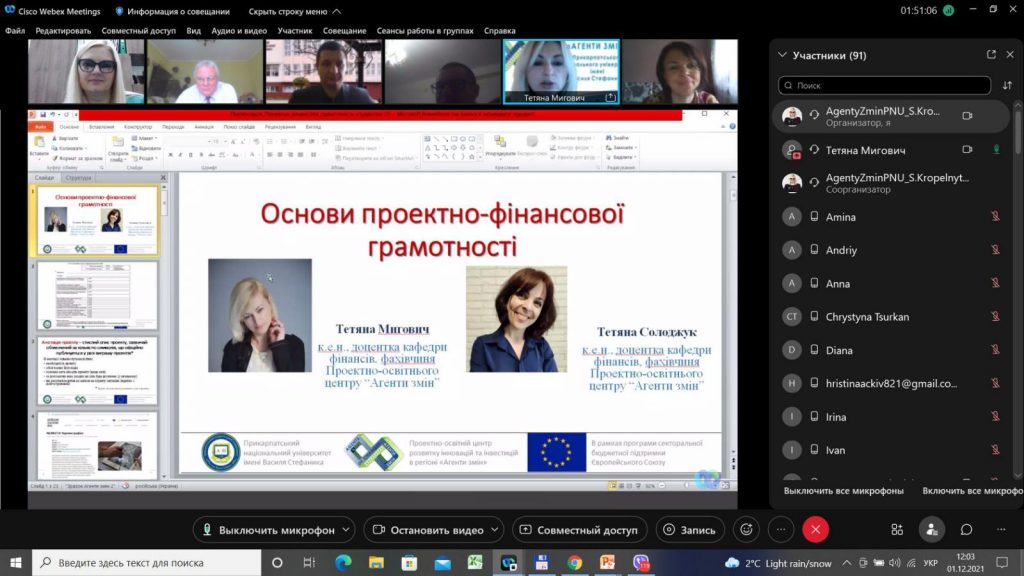
Task: Open the apps layout icon
Action: (x=897, y=530)
